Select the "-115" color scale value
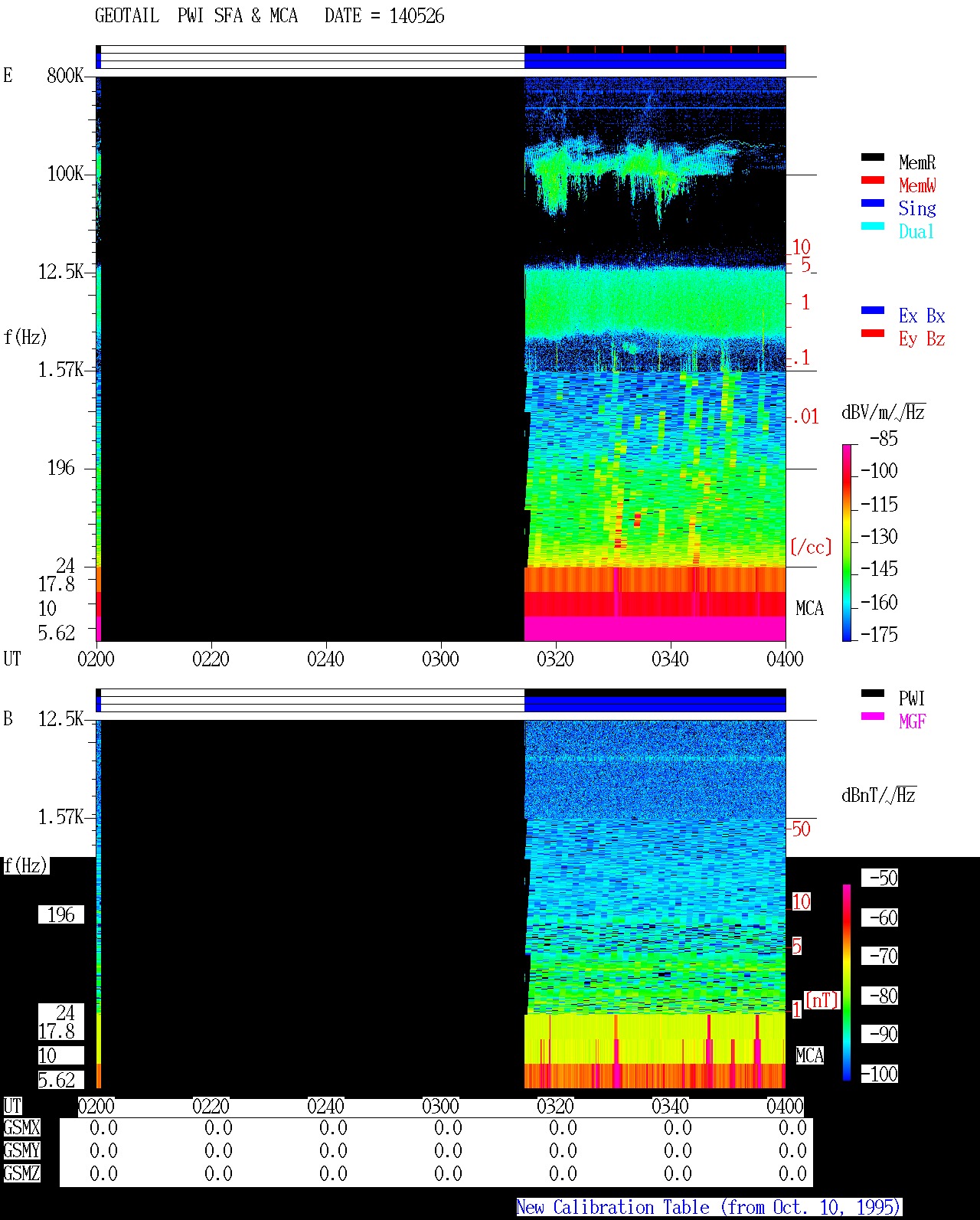Screen dimensions: 980x1220 tap(879, 504)
